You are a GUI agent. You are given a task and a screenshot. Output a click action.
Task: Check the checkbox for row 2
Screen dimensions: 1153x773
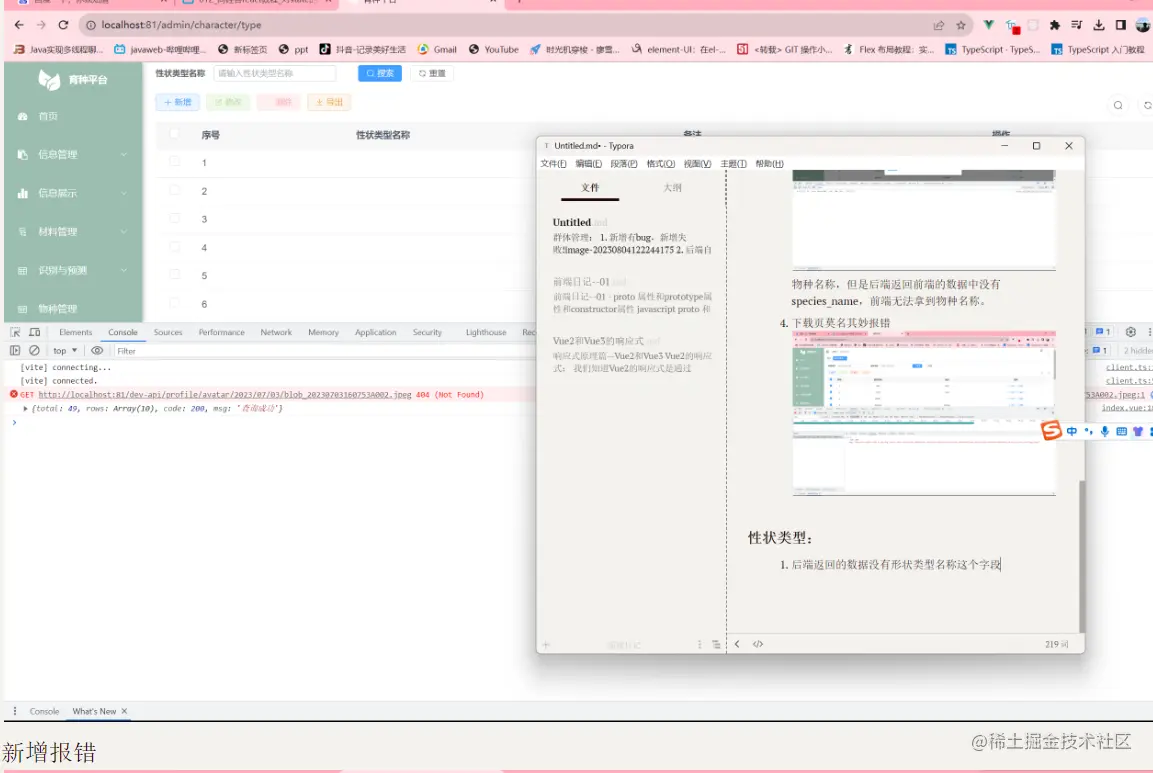(x=174, y=190)
